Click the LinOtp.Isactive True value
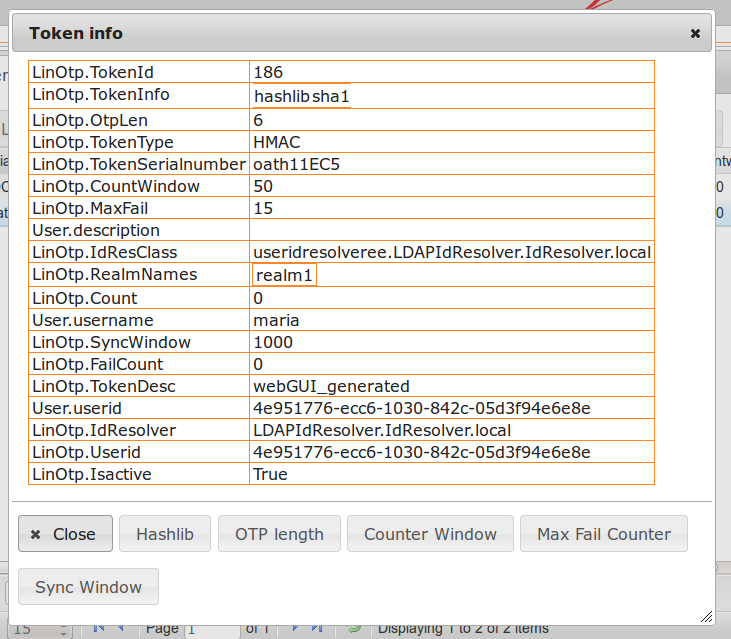 [x=270, y=474]
